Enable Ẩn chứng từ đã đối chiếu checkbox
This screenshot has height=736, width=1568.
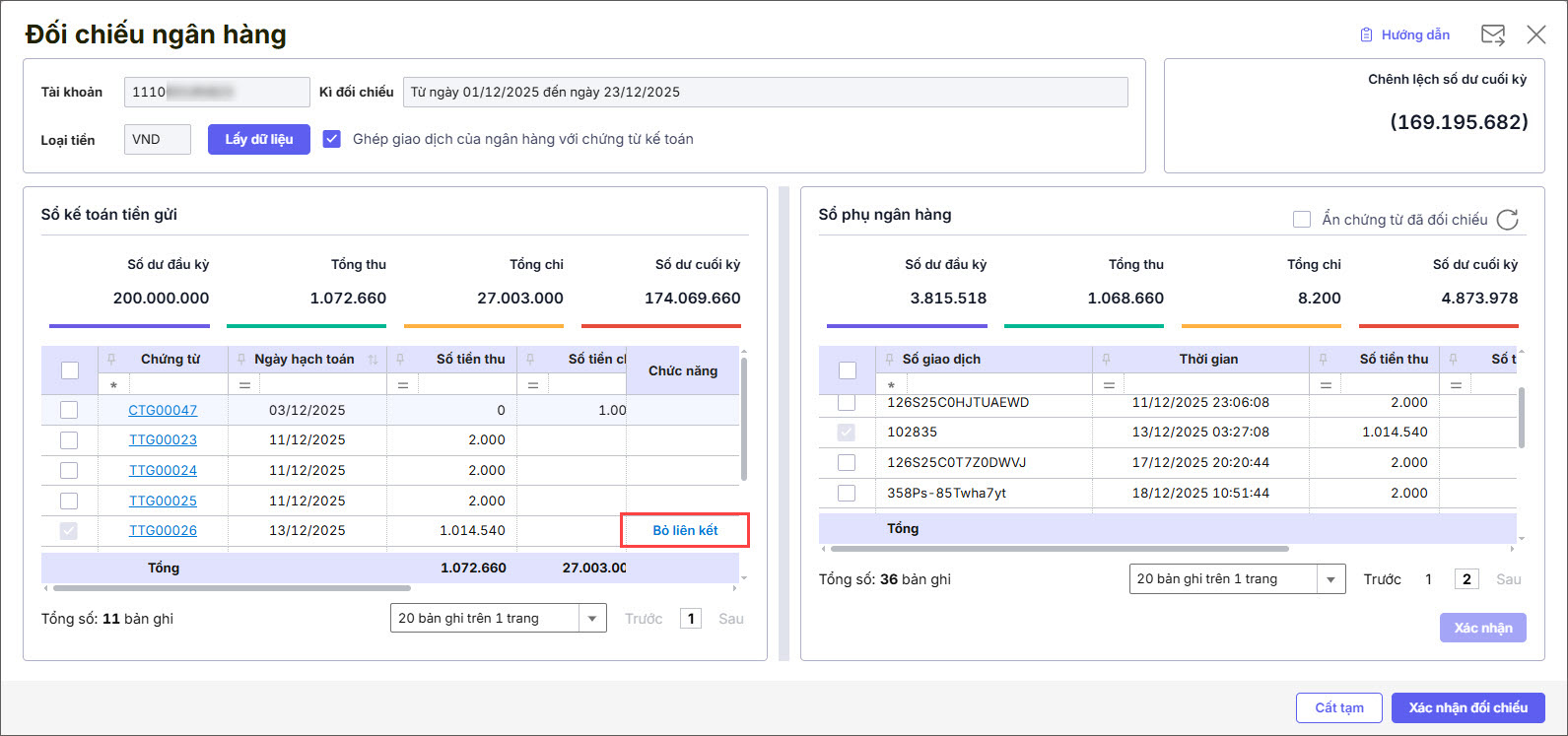[1302, 220]
